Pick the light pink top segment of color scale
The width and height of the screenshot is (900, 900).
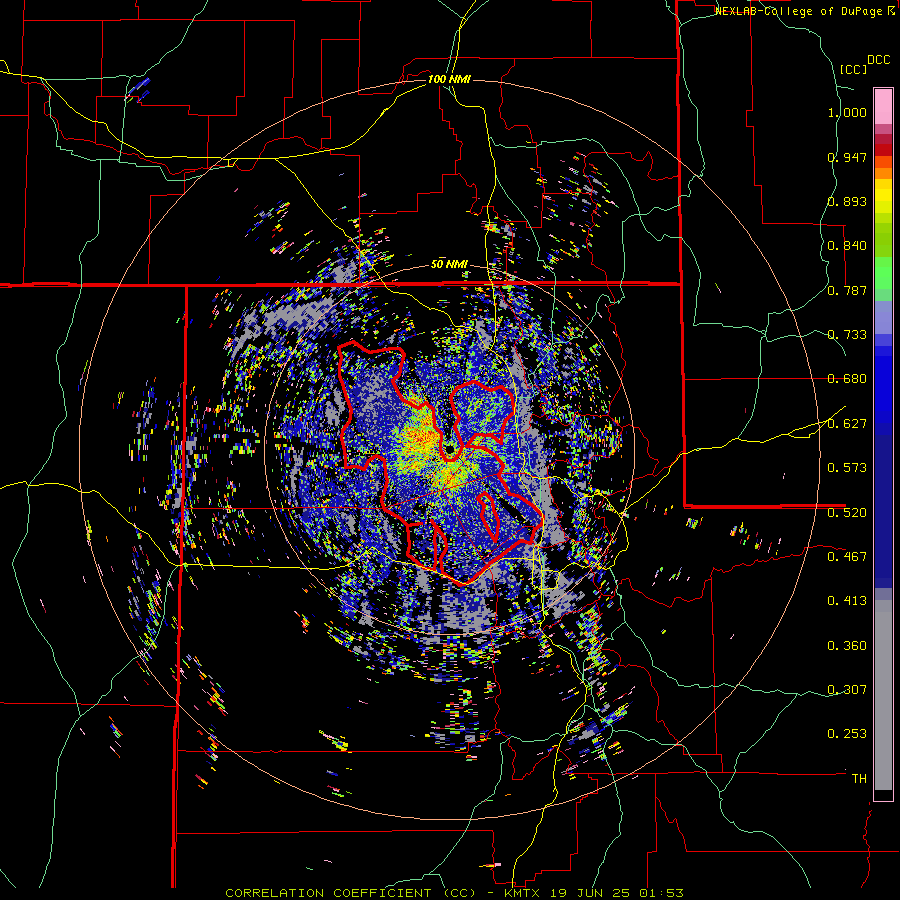[x=883, y=106]
